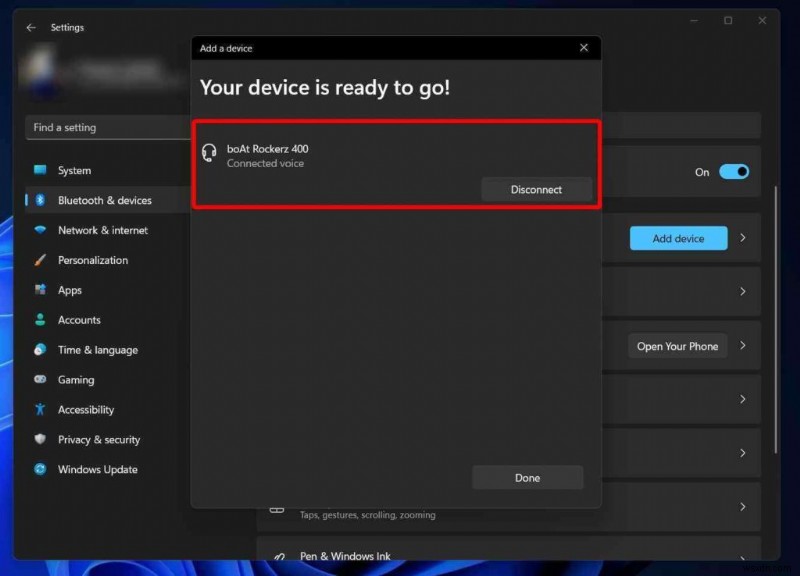Open Apps settings
Image resolution: width=800 pixels, height=576 pixels.
[x=107, y=290]
